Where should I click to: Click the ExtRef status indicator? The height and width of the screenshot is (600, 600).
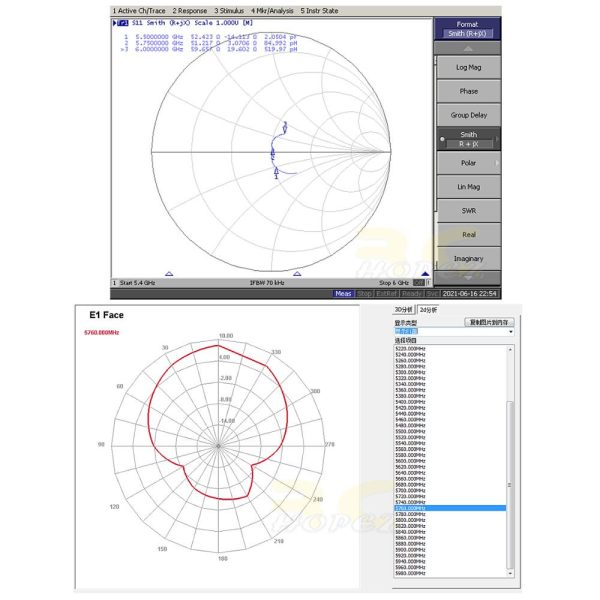coord(386,293)
